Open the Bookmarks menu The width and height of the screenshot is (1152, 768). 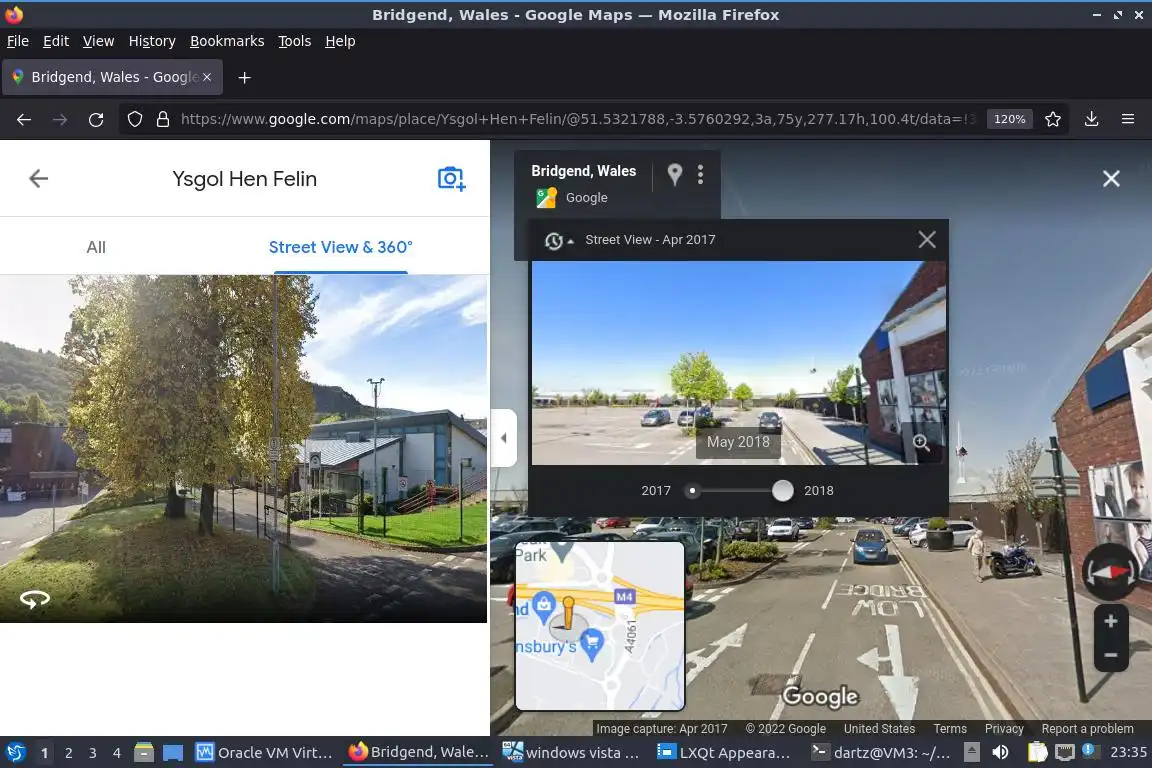coord(227,41)
